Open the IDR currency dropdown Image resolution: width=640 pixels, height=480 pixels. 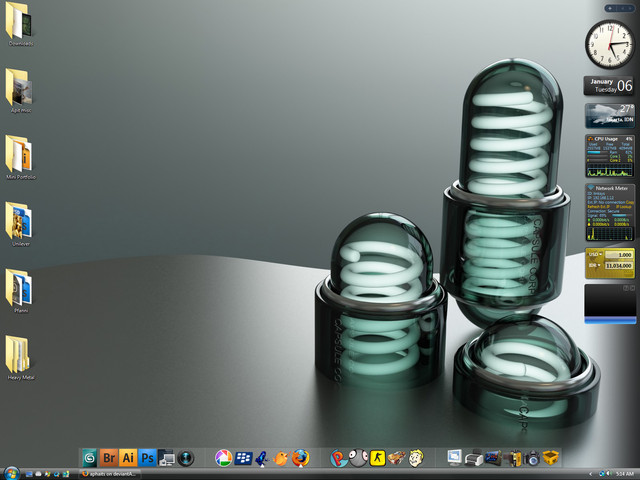point(595,265)
